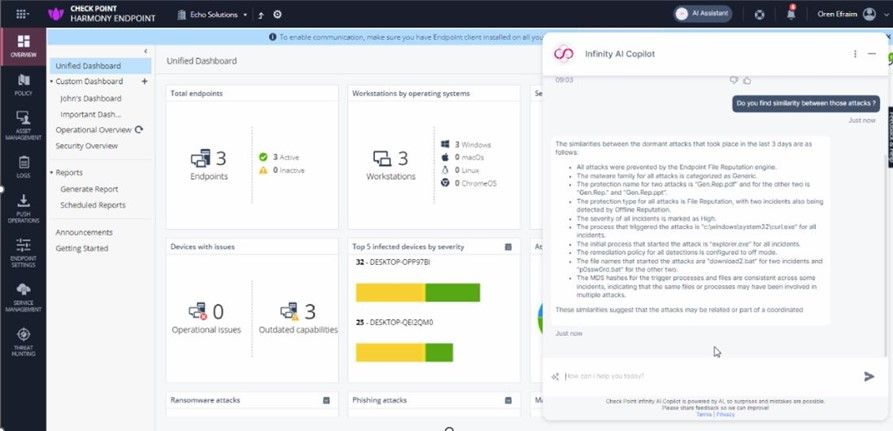This screenshot has width=893, height=431.
Task: Click the 0 Inactive status entry
Action: point(281,170)
